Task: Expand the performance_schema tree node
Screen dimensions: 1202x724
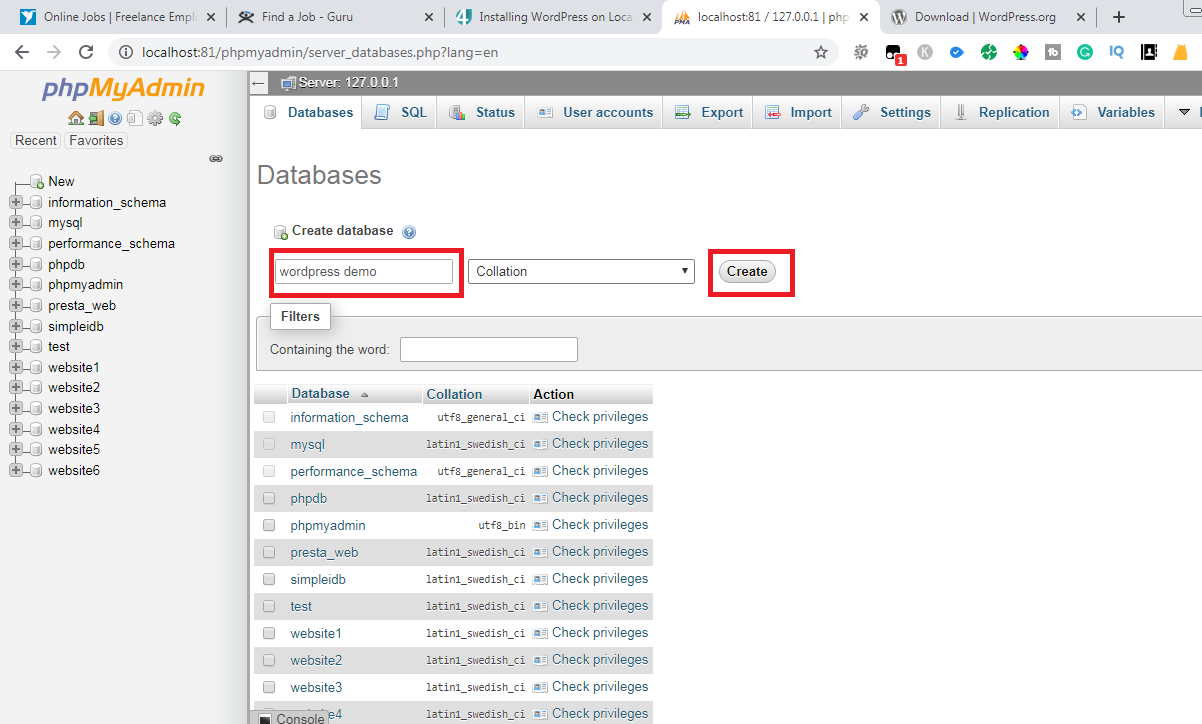Action: pyautogui.click(x=16, y=243)
